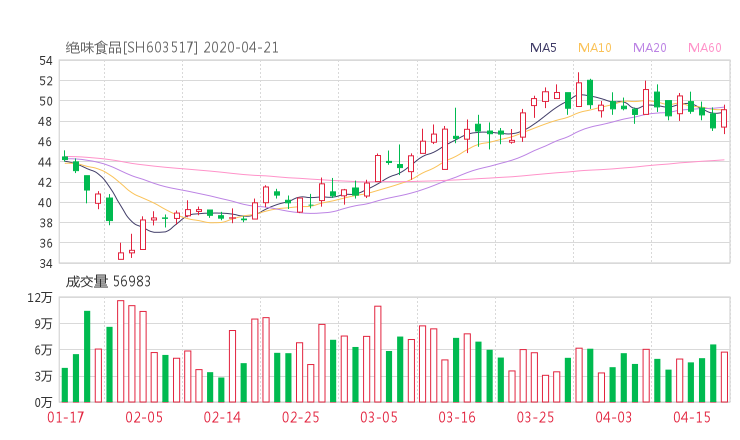This screenshot has width=740, height=440.
Task: Click the 12万 volume axis label
Action: click(41, 298)
